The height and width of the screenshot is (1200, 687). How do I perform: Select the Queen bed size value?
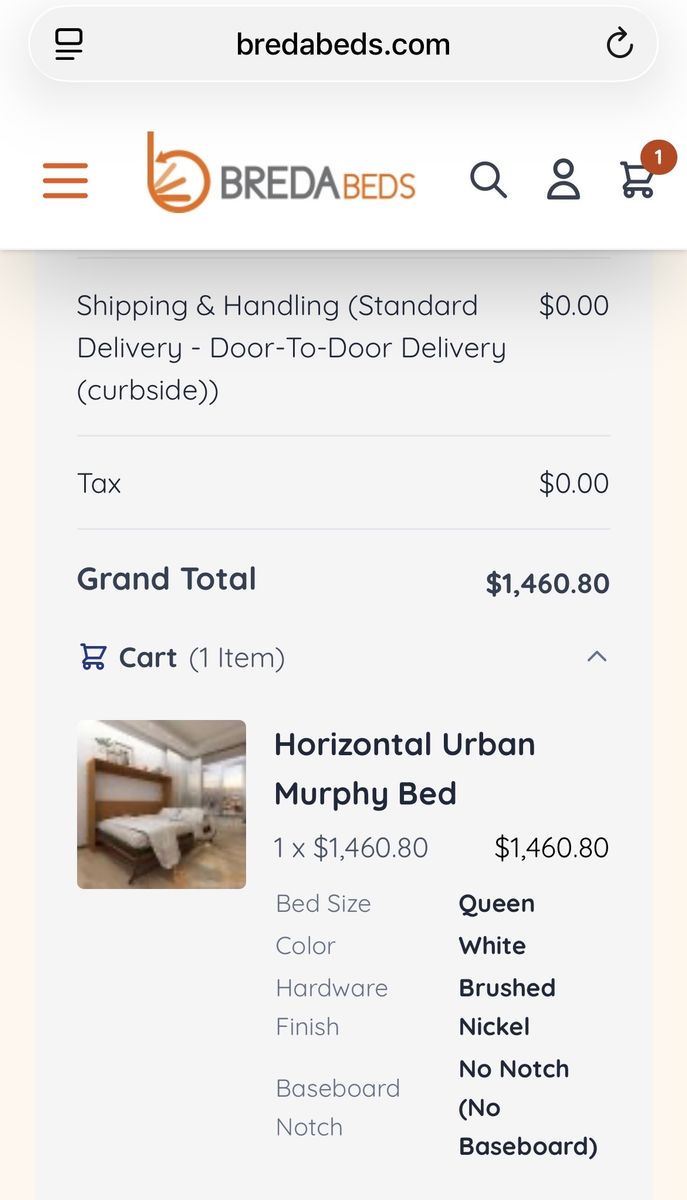pos(496,904)
